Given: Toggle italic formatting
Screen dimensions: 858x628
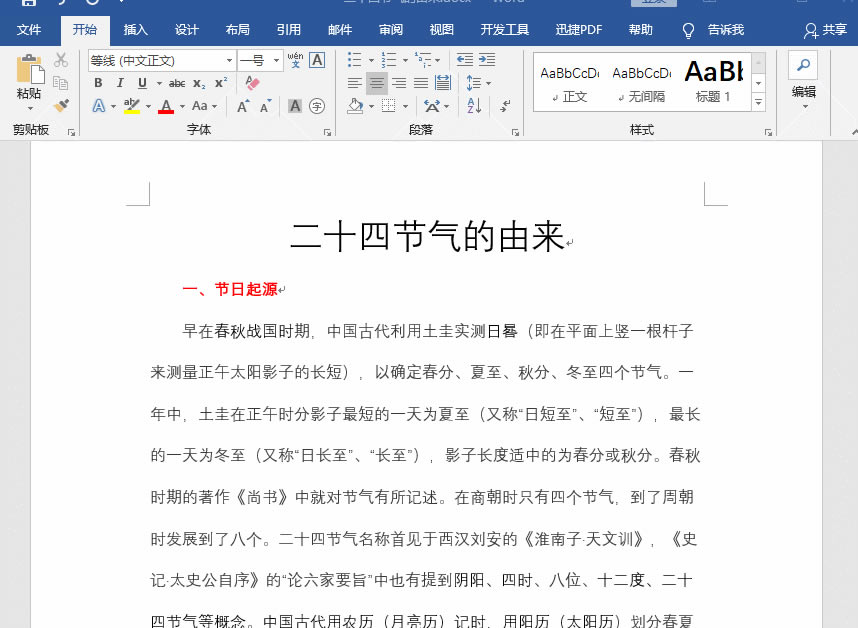Looking at the screenshot, I should [120, 83].
